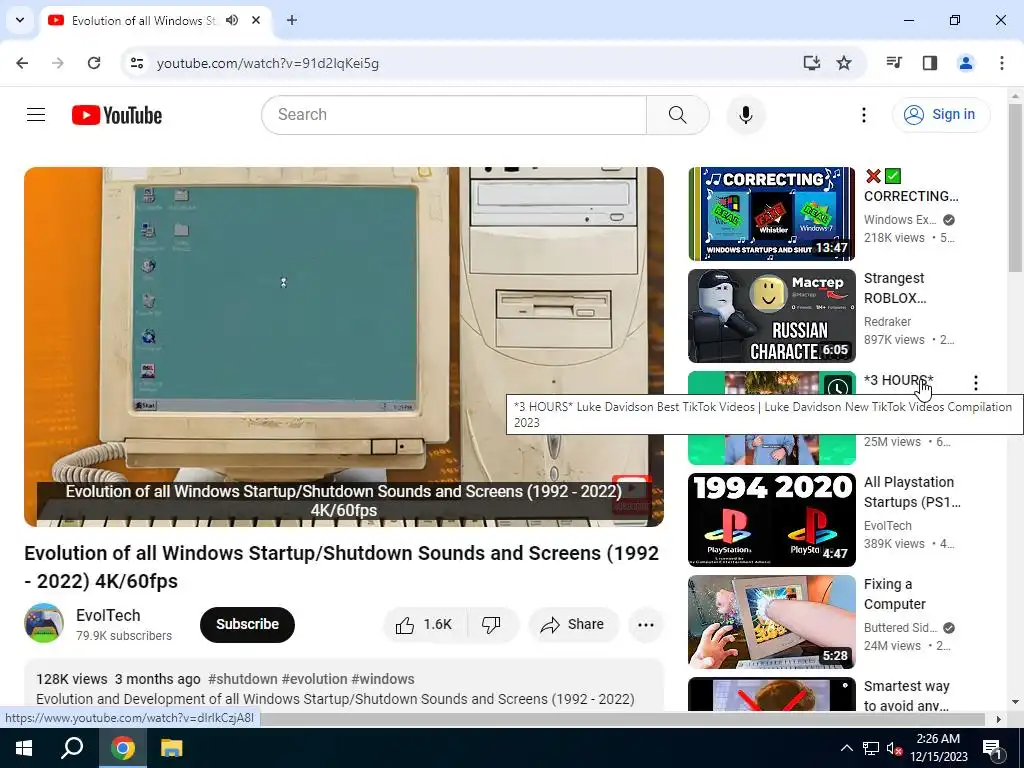Play or pause the main video
1024x768 pixels.
click(344, 346)
